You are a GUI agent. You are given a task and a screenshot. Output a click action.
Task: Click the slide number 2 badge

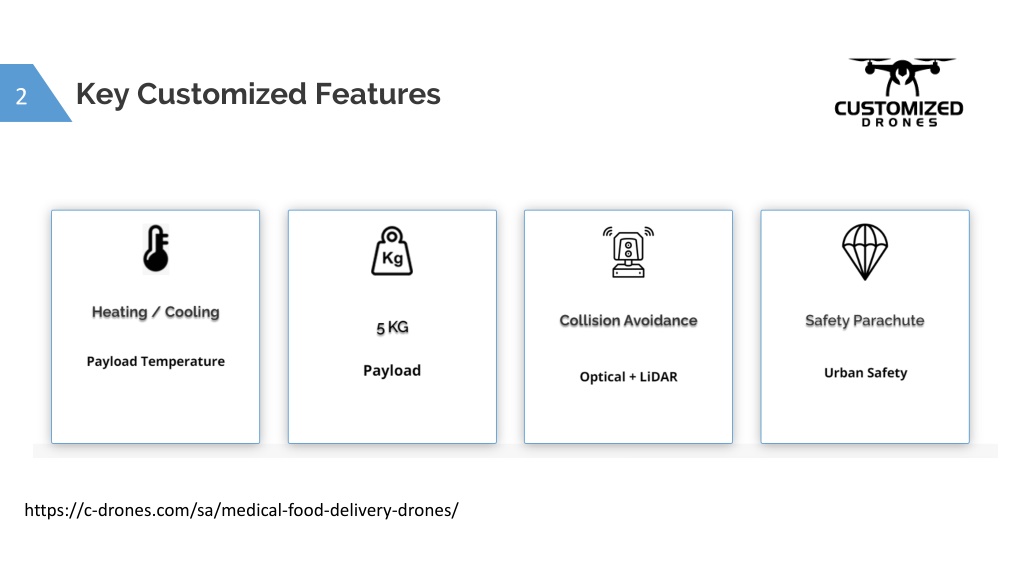(22, 96)
